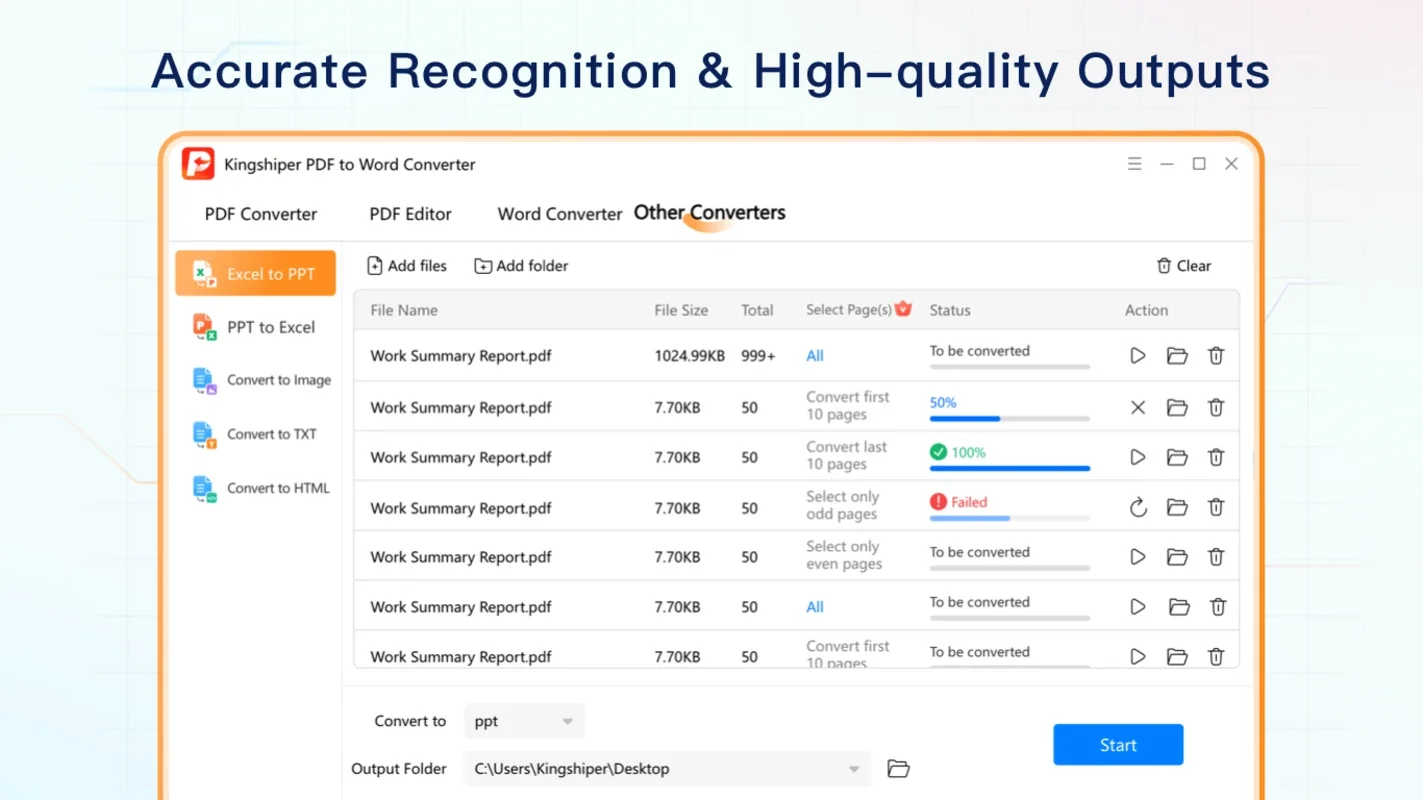
Task: Click the 100% completed progress bar
Action: point(1010,469)
